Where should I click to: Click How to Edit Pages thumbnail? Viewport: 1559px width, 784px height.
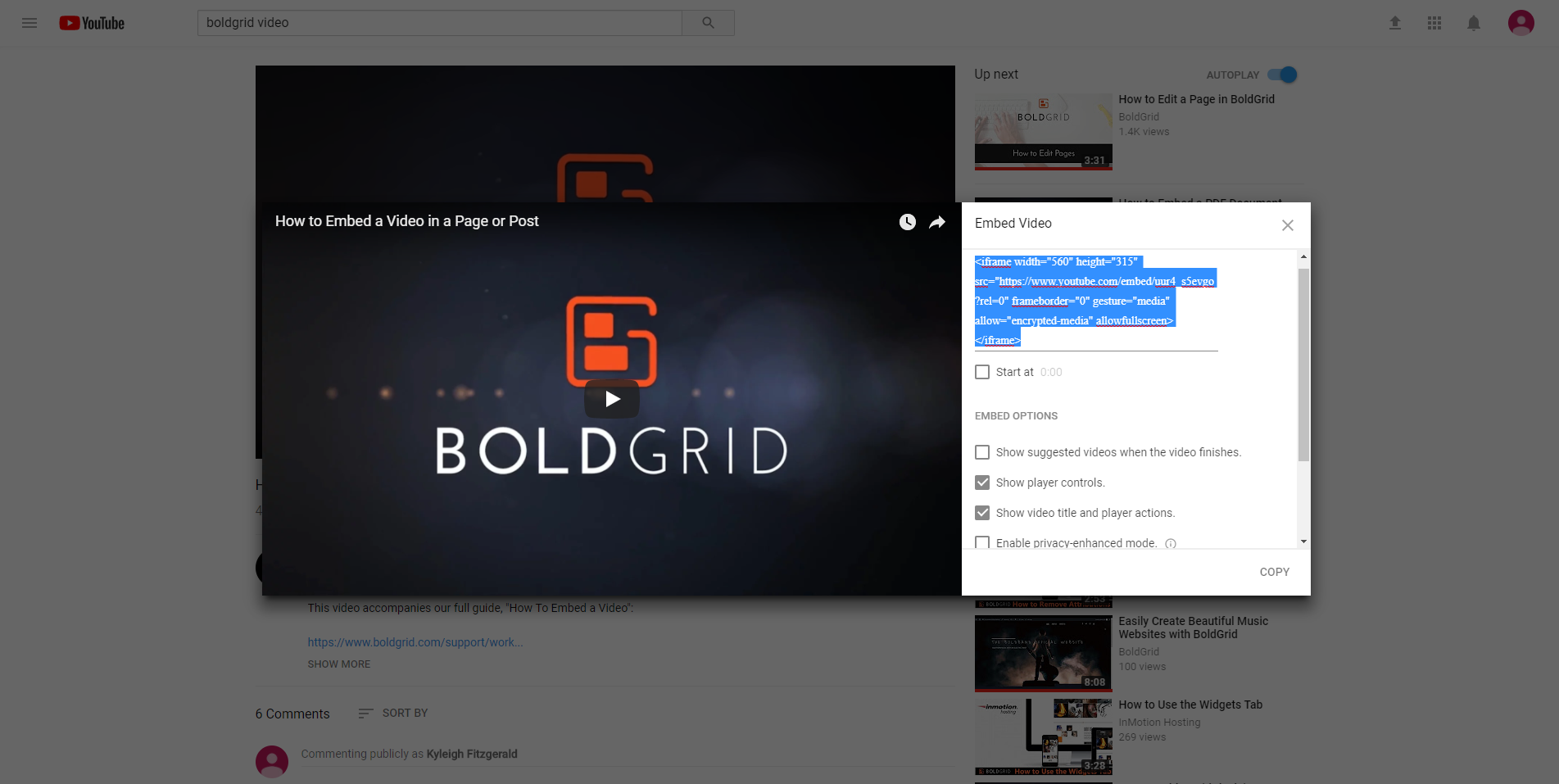(1043, 131)
